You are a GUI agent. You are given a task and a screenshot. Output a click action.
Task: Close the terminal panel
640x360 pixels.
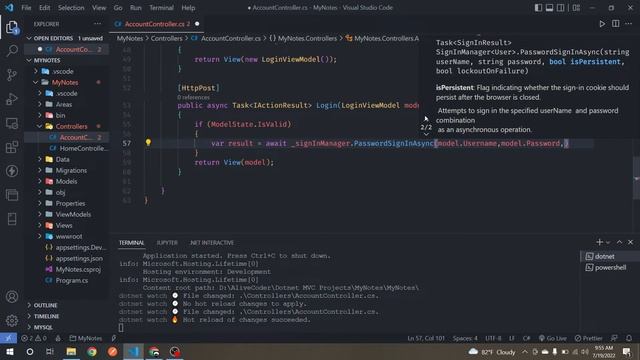630,242
